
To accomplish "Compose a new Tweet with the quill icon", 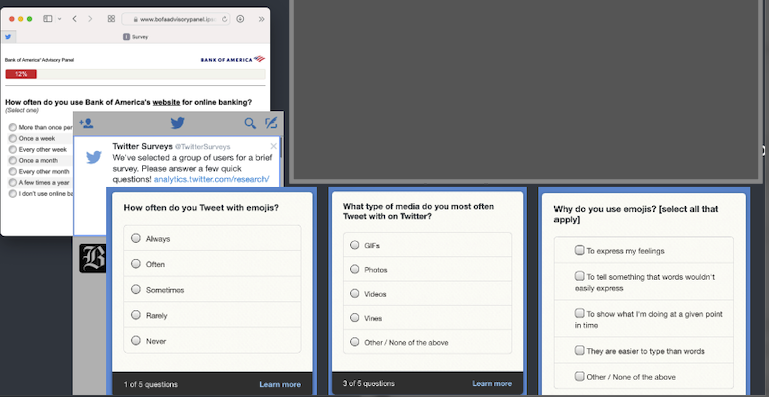I will click(271, 123).
